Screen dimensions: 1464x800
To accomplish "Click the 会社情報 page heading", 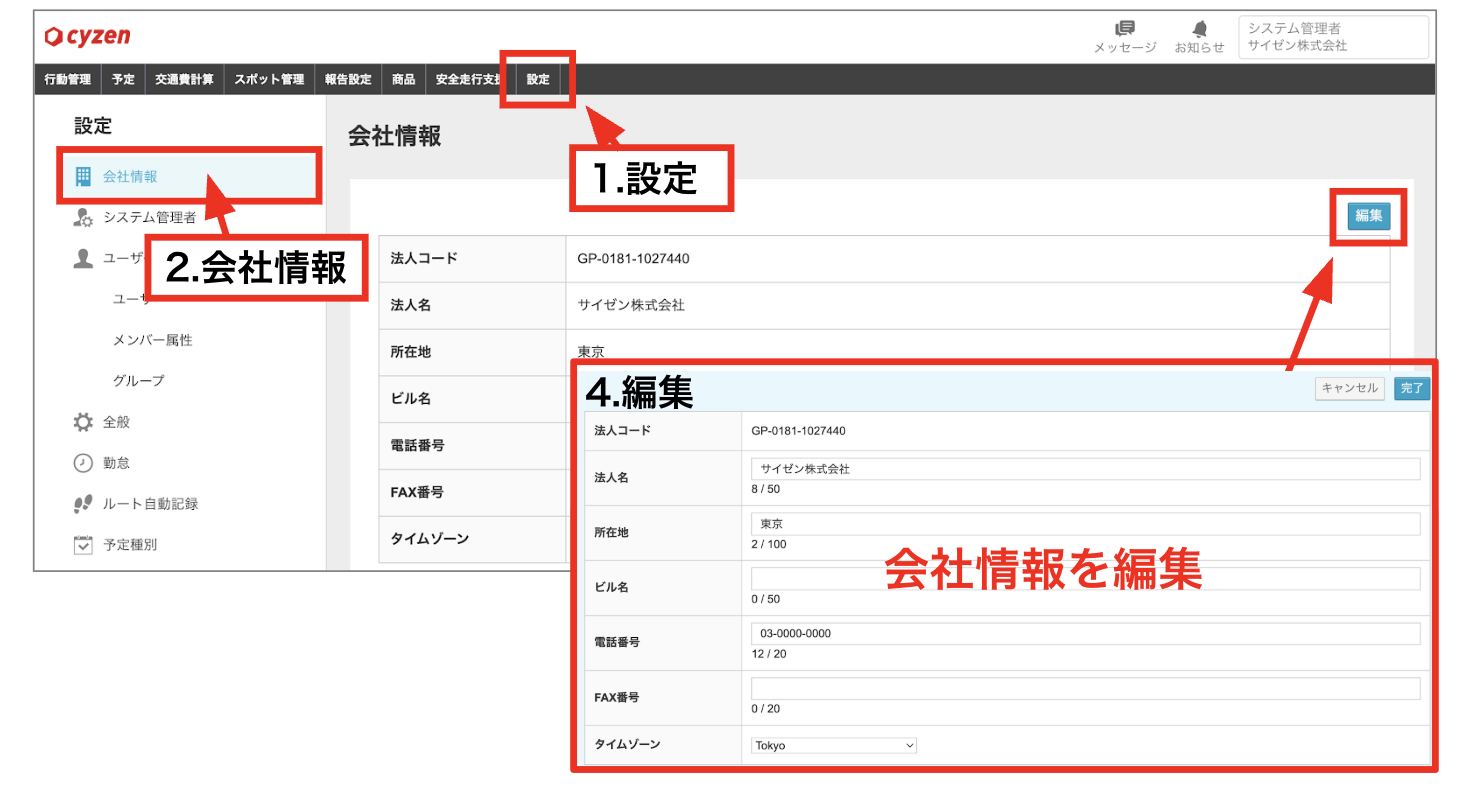I will point(394,137).
